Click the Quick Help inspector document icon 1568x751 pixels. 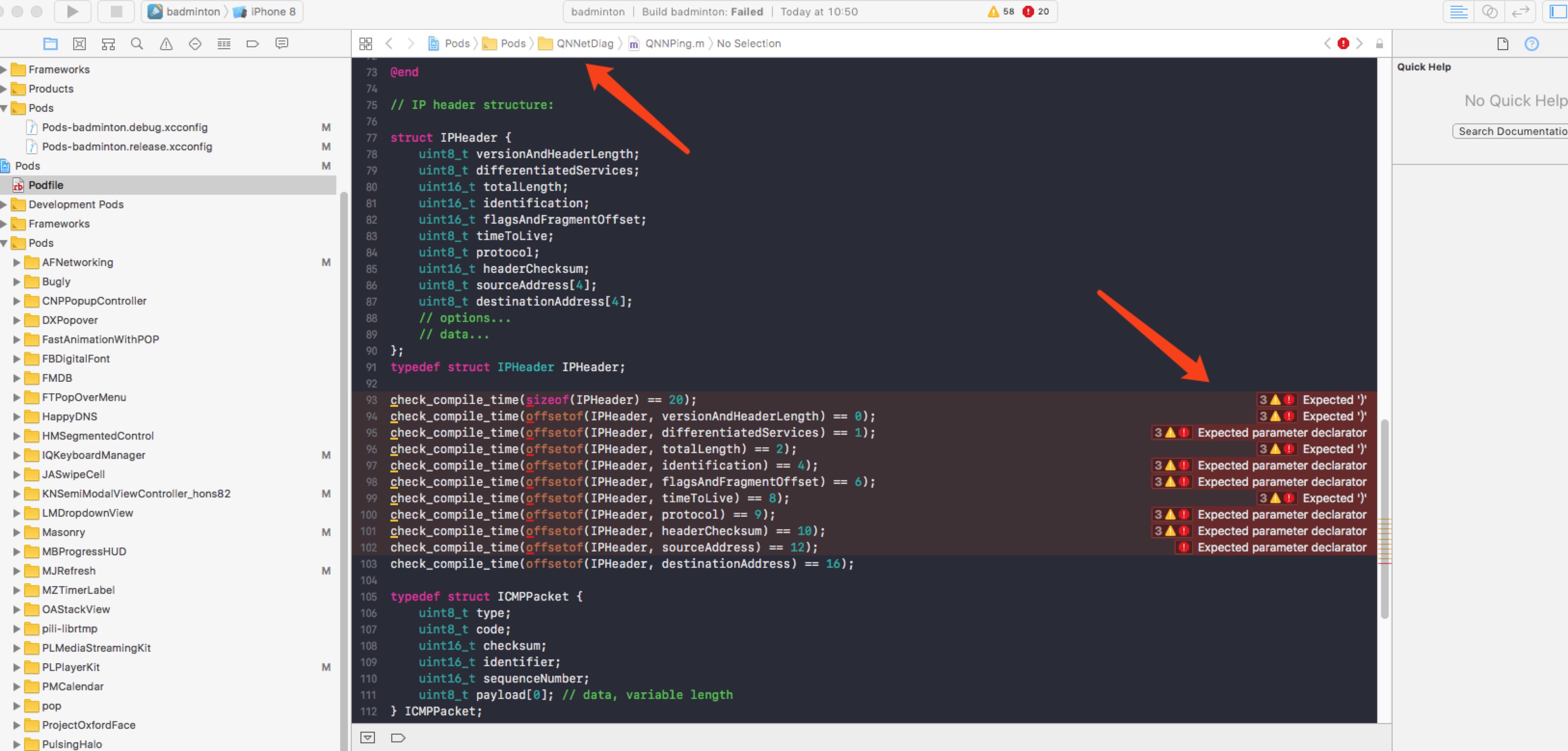[1503, 43]
